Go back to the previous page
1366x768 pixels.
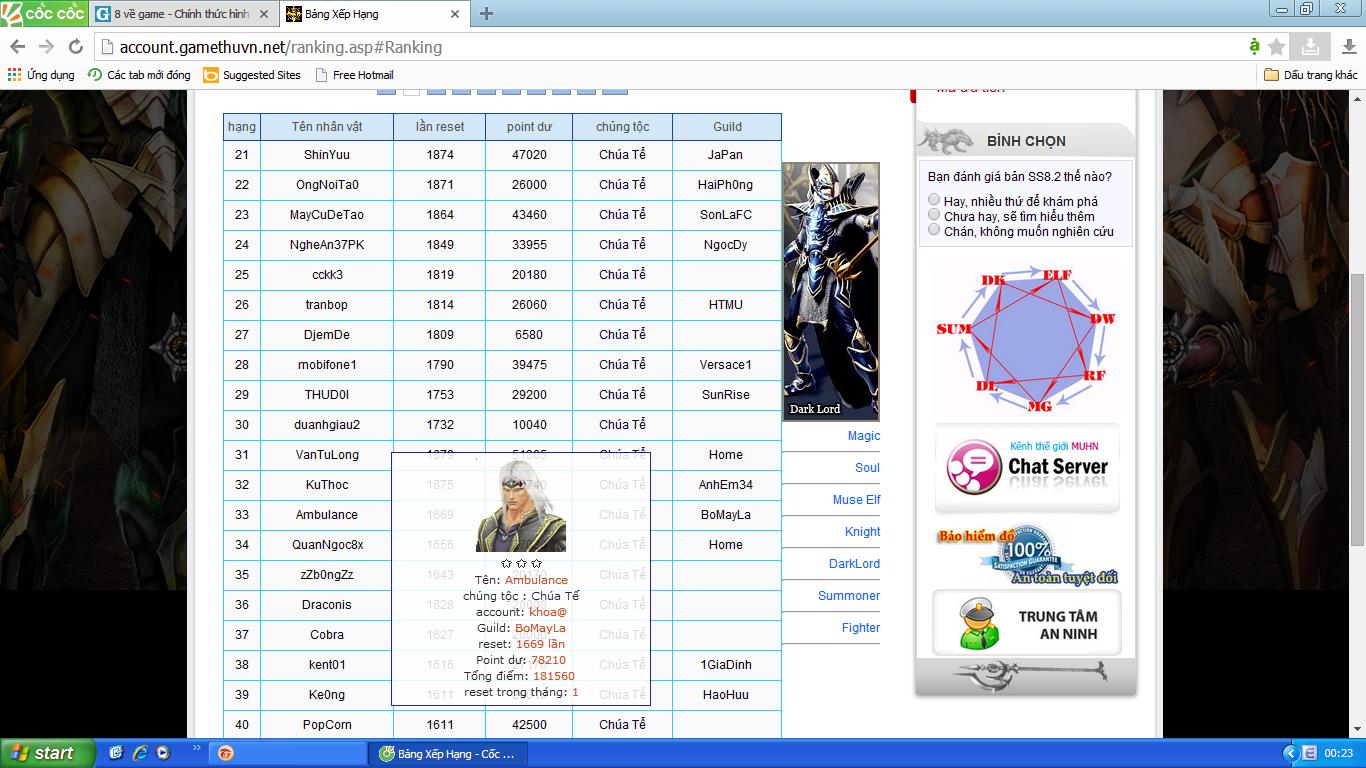click(18, 47)
